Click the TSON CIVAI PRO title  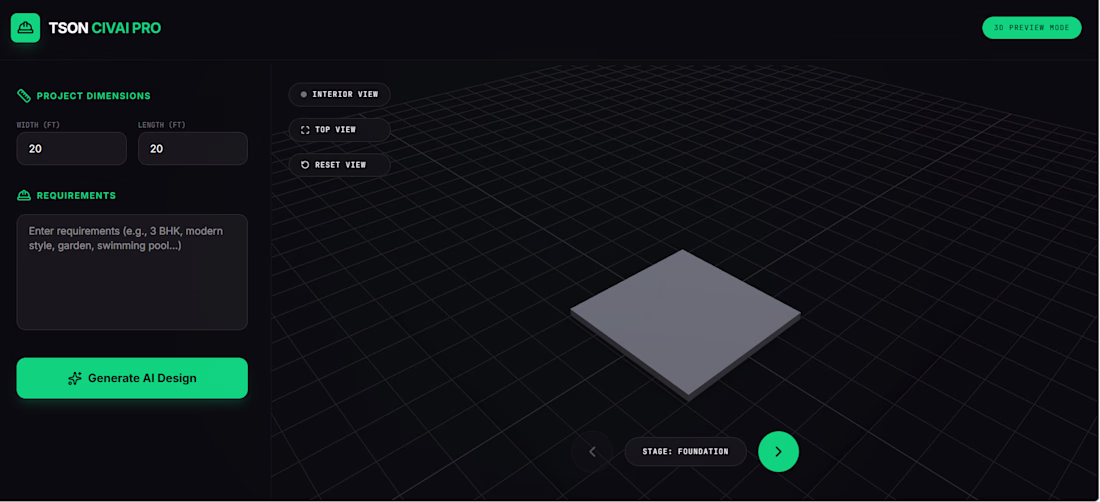pyautogui.click(x=105, y=28)
